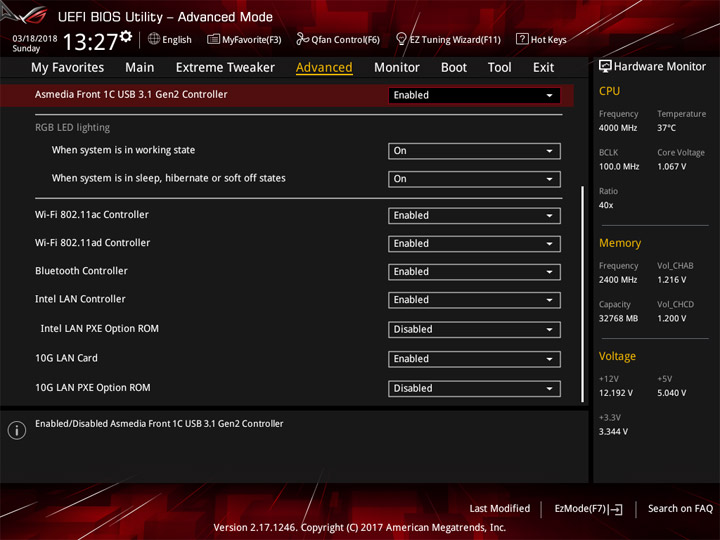Select the Advanced tab
This screenshot has width=720, height=540.
(x=324, y=68)
